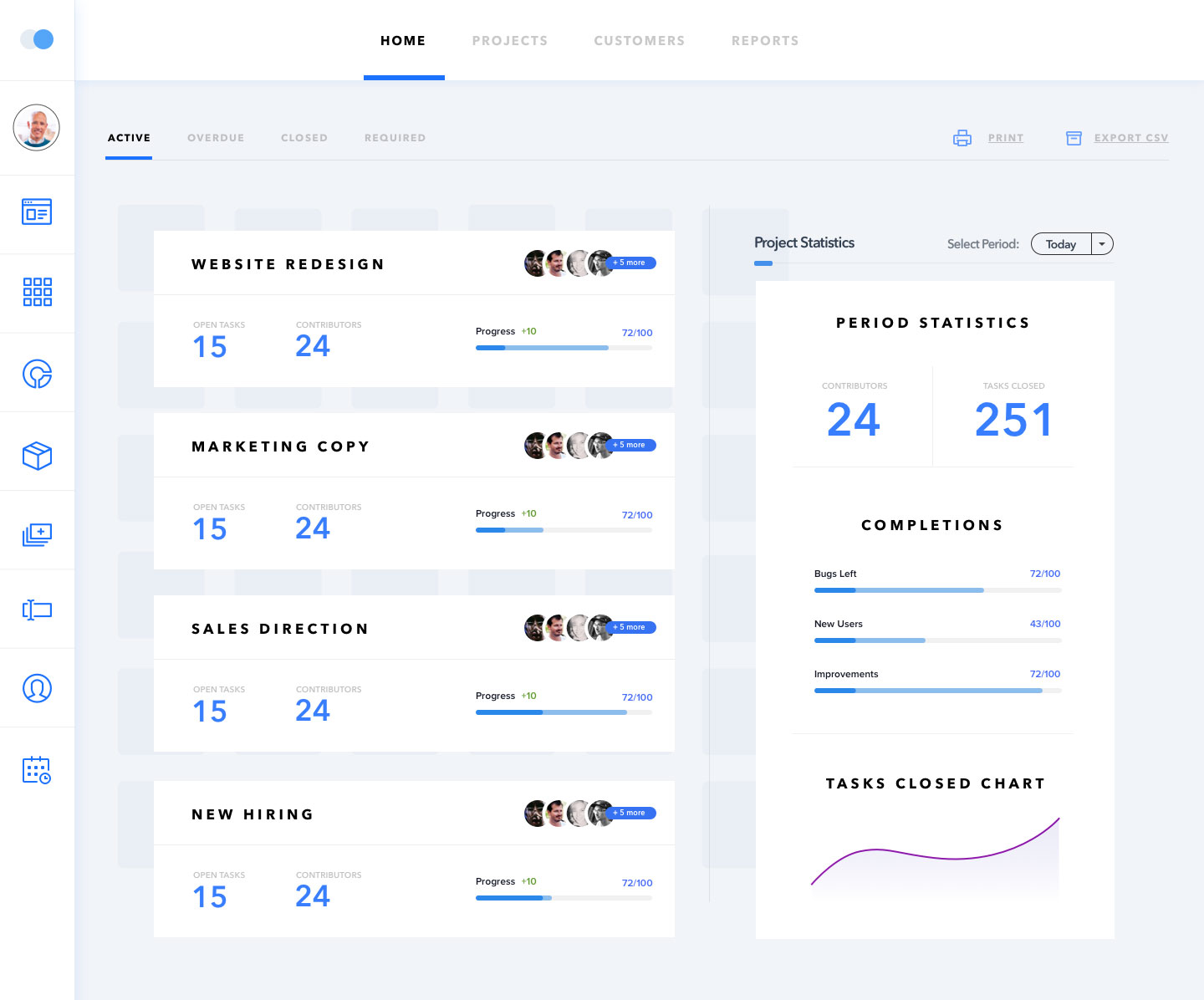This screenshot has height=1000, width=1204.
Task: Open the user profile avatar in sidebar
Action: click(x=37, y=127)
